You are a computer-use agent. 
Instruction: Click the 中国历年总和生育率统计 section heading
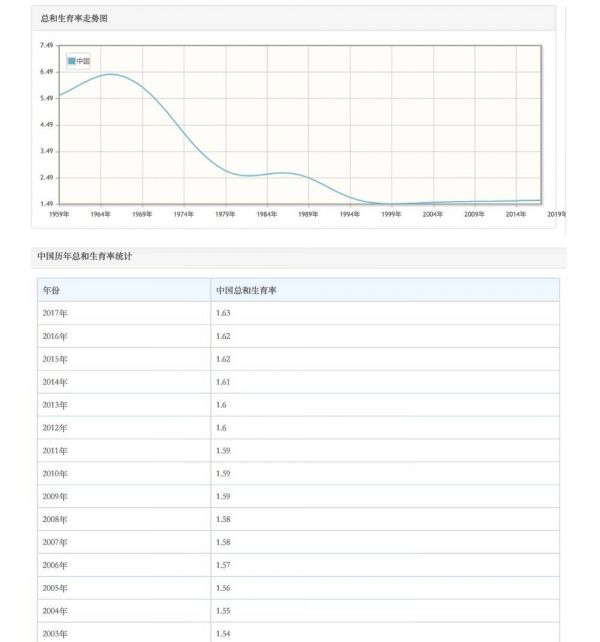[83, 257]
